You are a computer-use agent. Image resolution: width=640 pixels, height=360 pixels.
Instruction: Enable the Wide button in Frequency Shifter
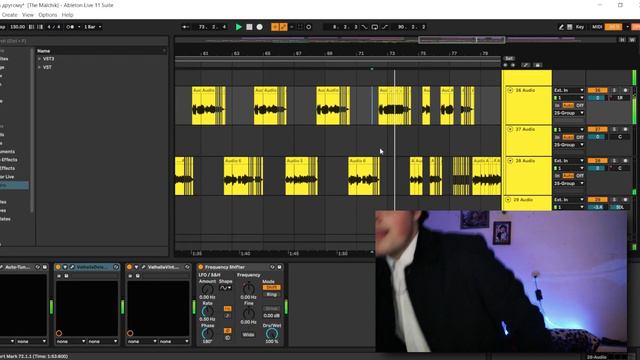248,335
